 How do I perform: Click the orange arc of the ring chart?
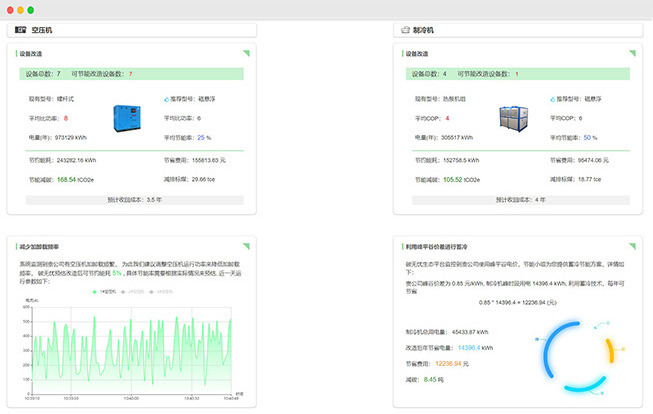[x=610, y=351]
